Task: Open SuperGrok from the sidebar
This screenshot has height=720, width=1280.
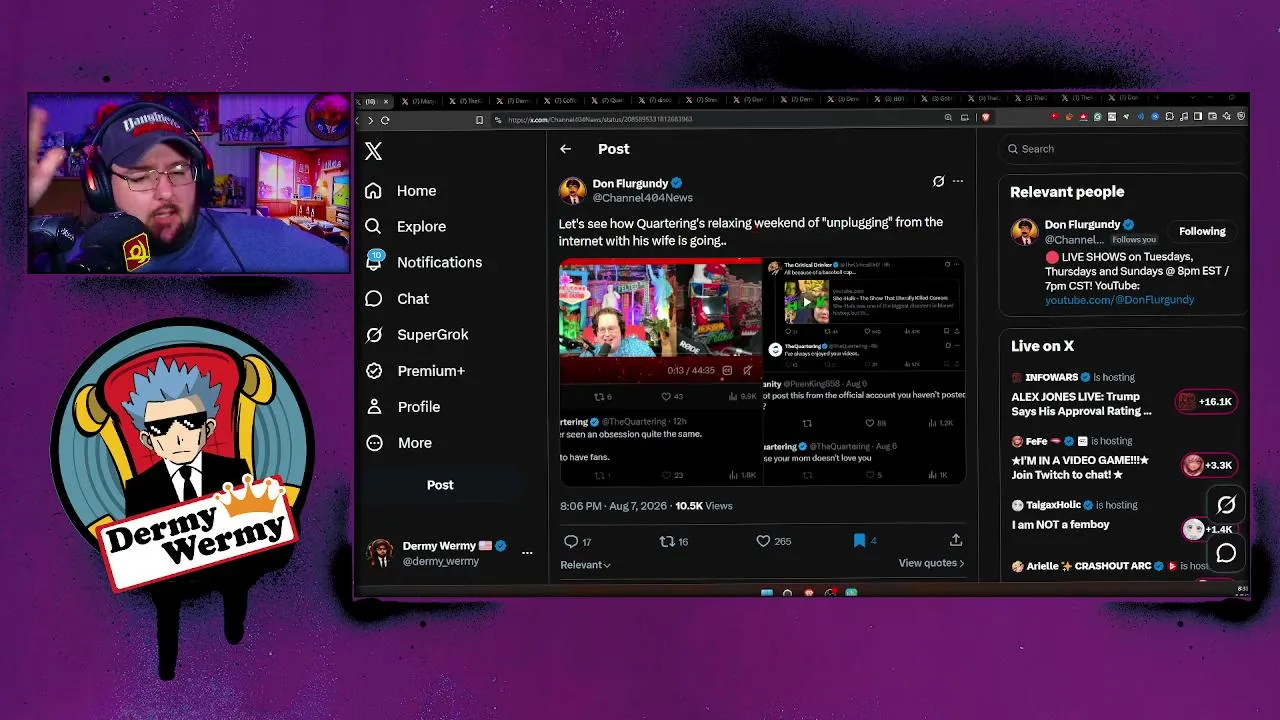Action: tap(416, 335)
